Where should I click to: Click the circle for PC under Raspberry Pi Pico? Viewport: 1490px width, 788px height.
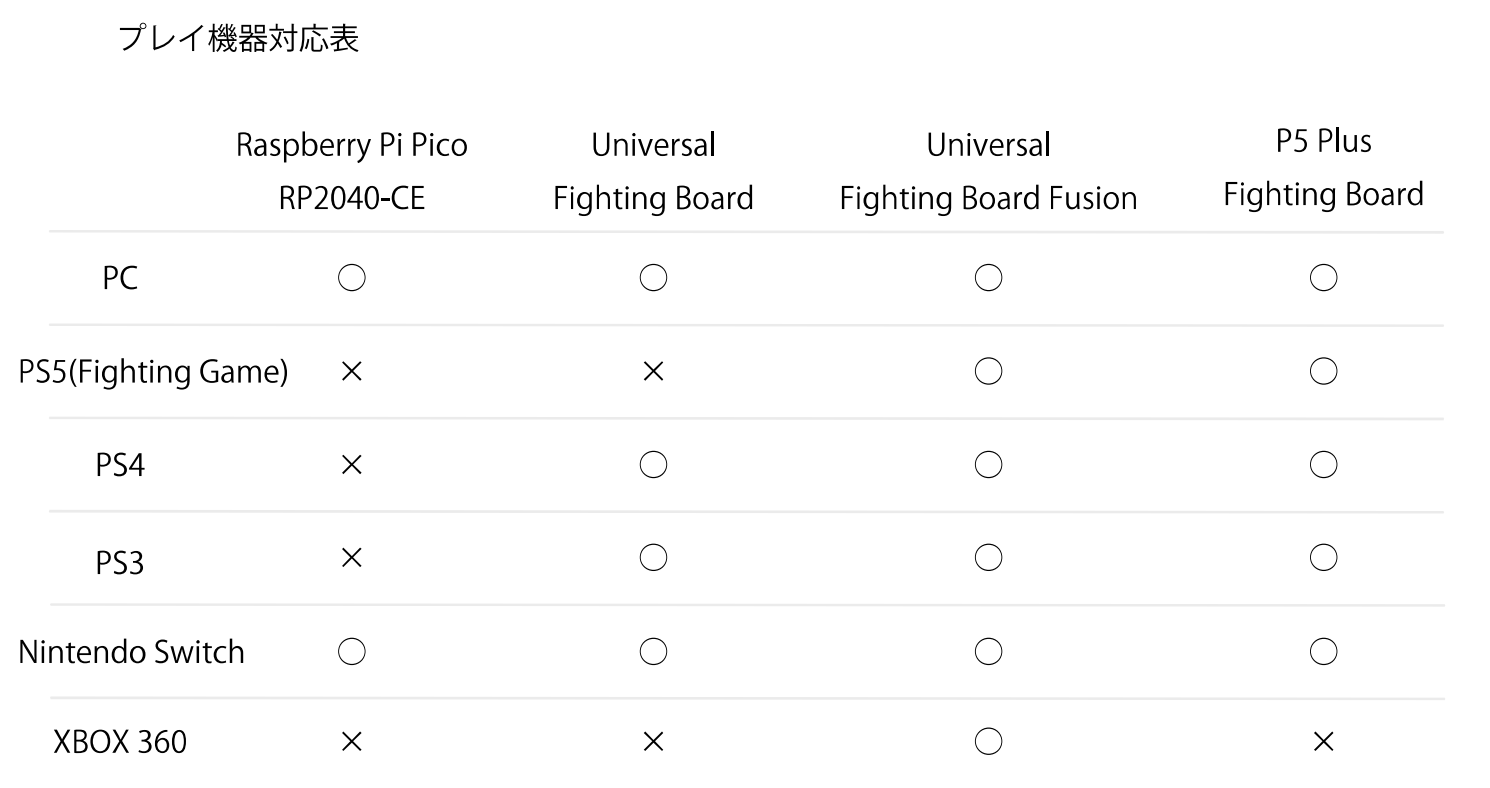tap(351, 278)
